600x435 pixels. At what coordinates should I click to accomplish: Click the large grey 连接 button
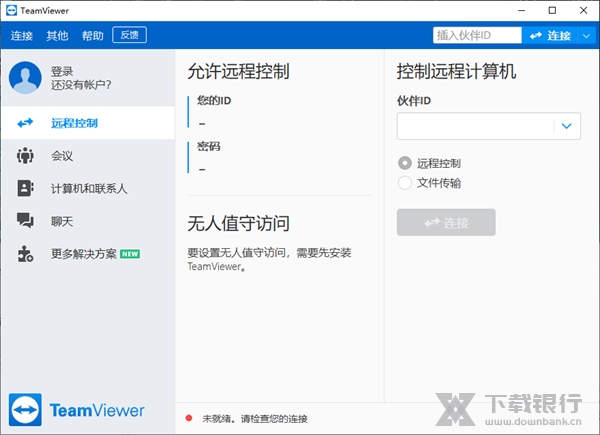(x=446, y=222)
